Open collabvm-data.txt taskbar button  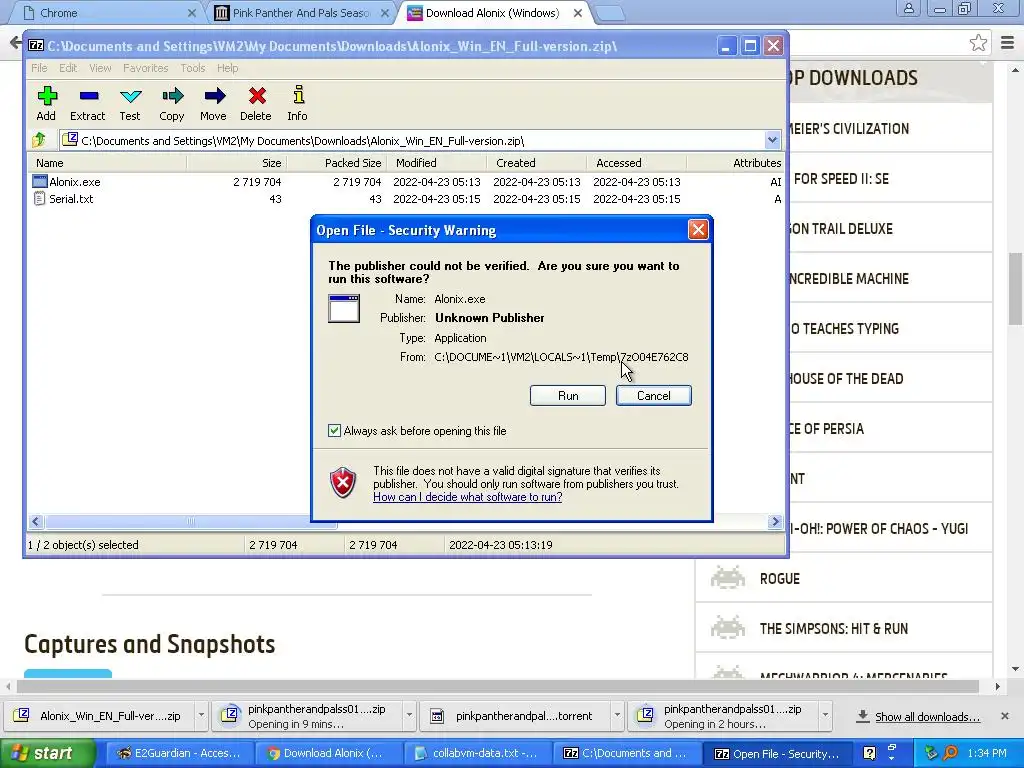(x=477, y=753)
